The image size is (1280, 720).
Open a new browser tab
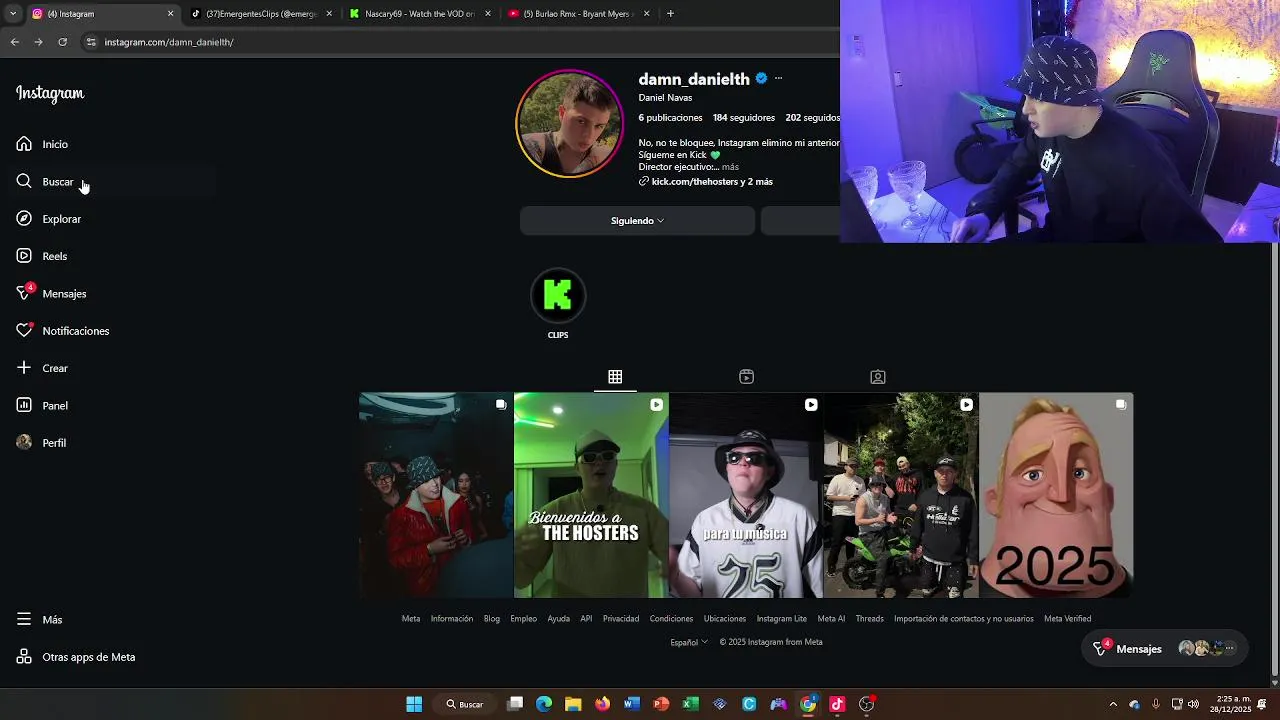(670, 14)
